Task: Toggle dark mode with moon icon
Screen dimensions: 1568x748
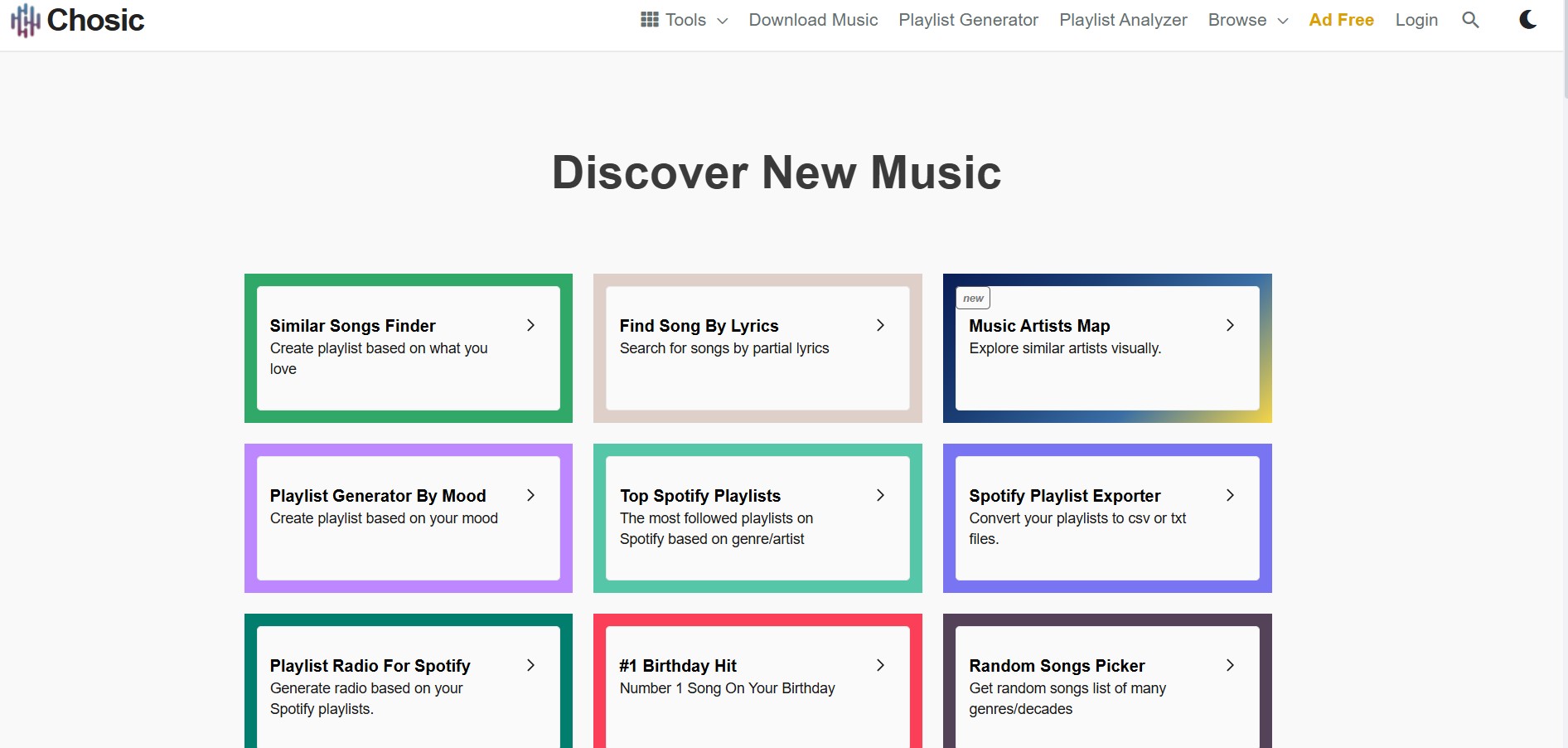Action: point(1527,20)
